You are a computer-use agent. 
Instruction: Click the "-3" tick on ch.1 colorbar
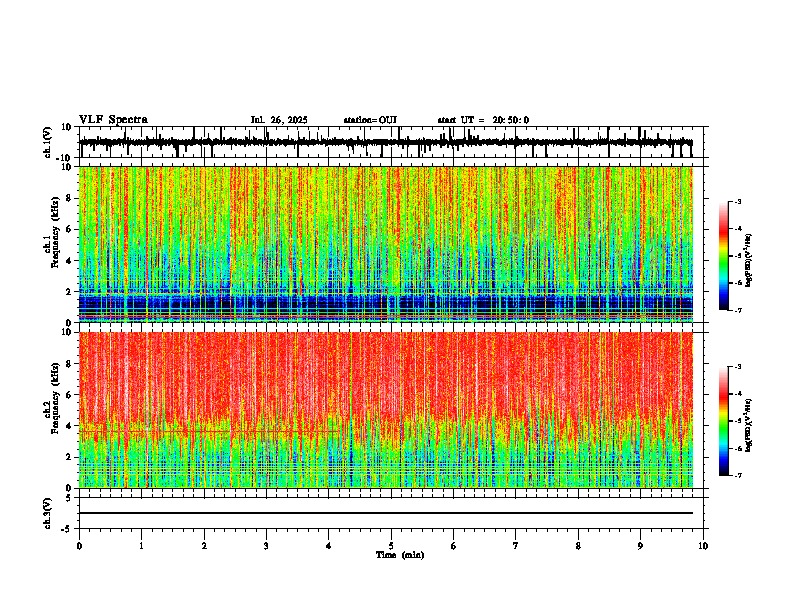[x=737, y=201]
